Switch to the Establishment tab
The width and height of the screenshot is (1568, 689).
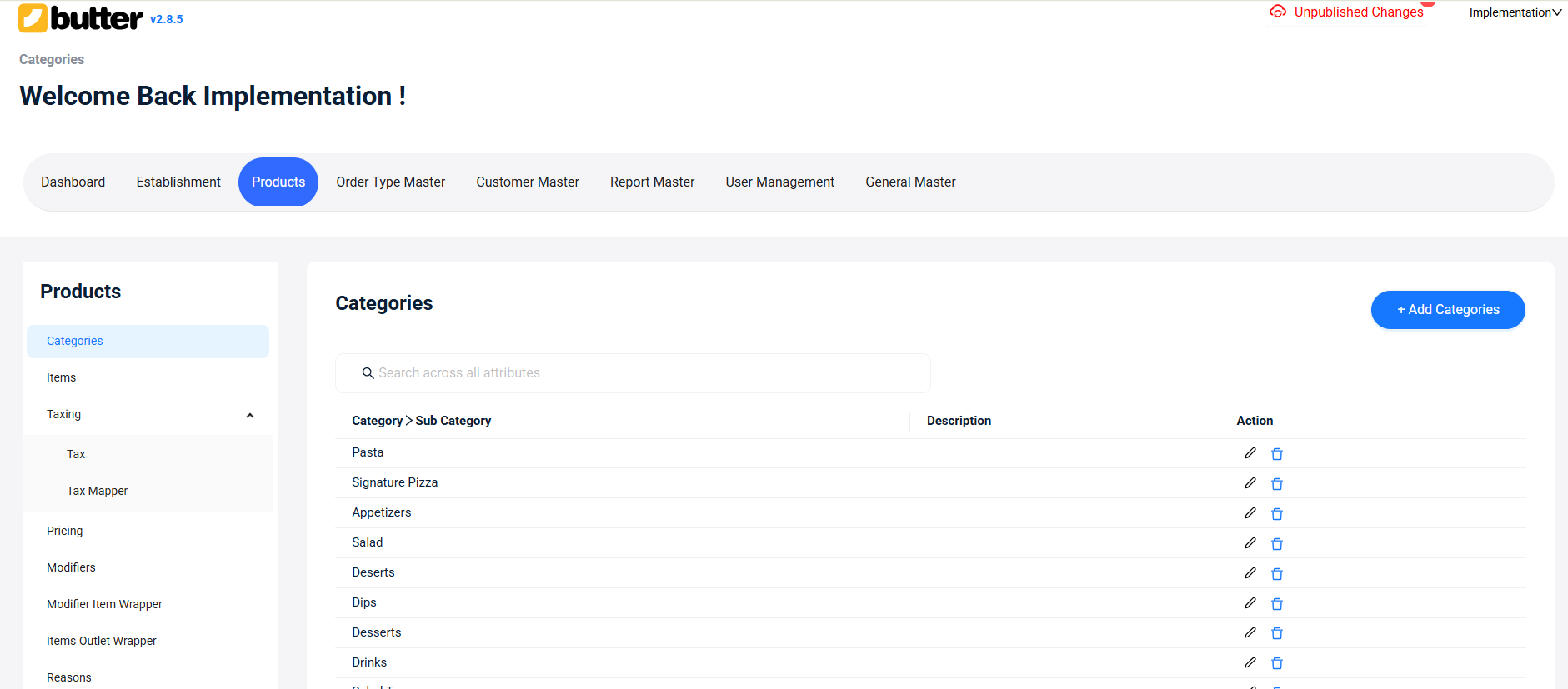click(178, 182)
